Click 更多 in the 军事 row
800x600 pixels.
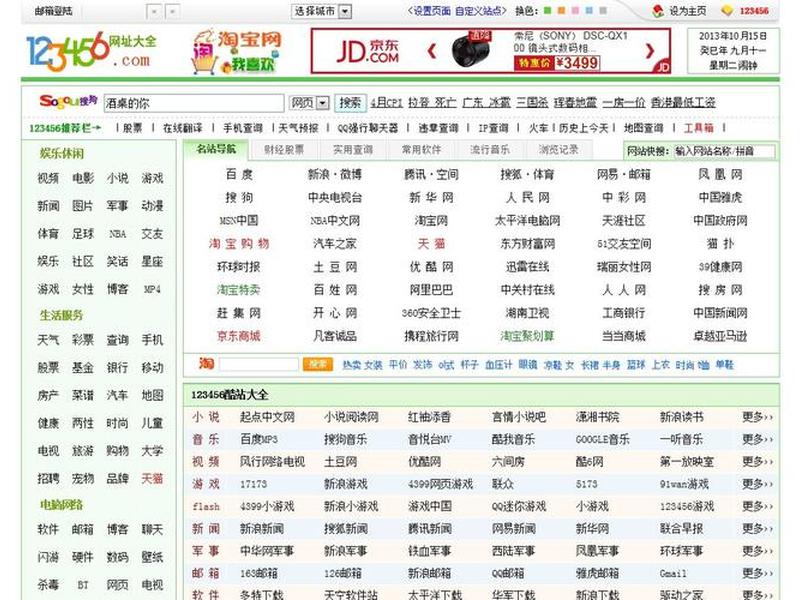tap(757, 551)
